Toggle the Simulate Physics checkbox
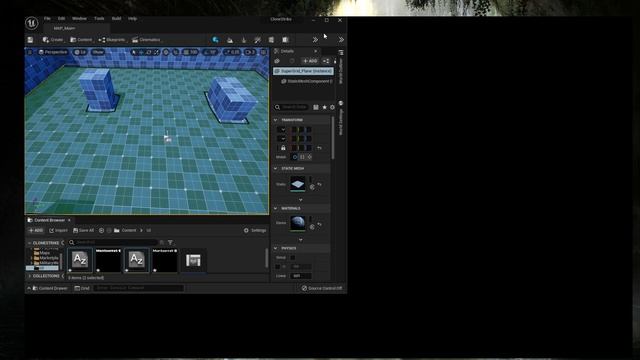This screenshot has width=640, height=360. click(x=293, y=258)
